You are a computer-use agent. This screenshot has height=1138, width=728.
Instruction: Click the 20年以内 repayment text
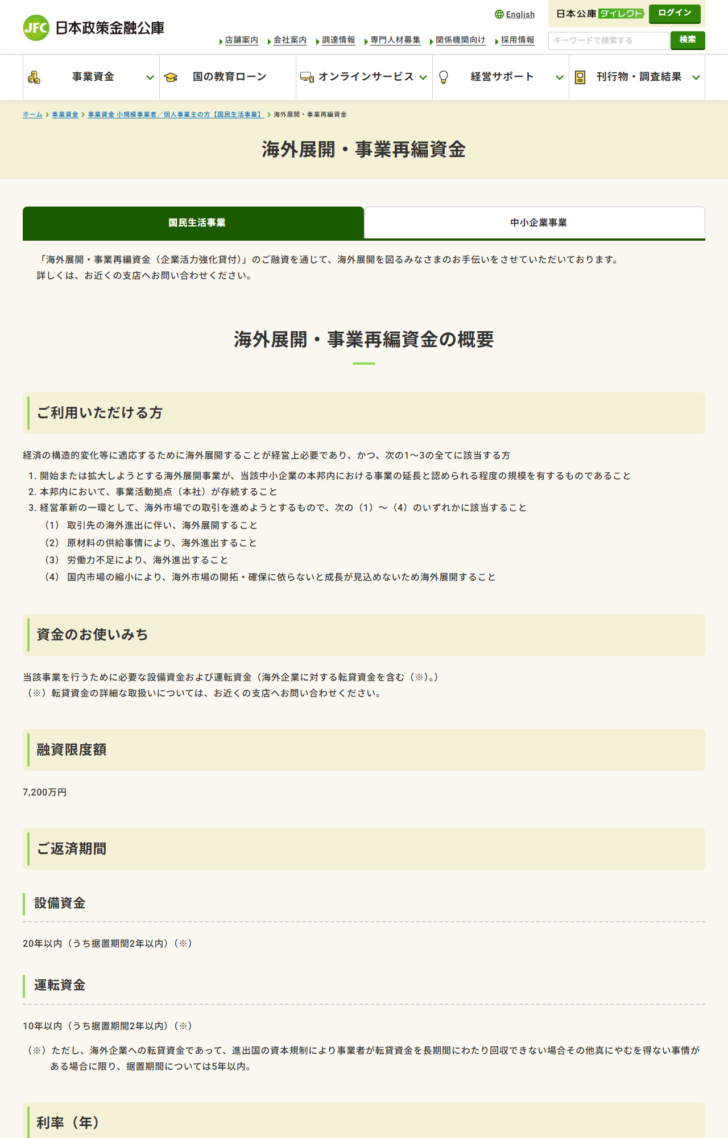click(x=107, y=943)
